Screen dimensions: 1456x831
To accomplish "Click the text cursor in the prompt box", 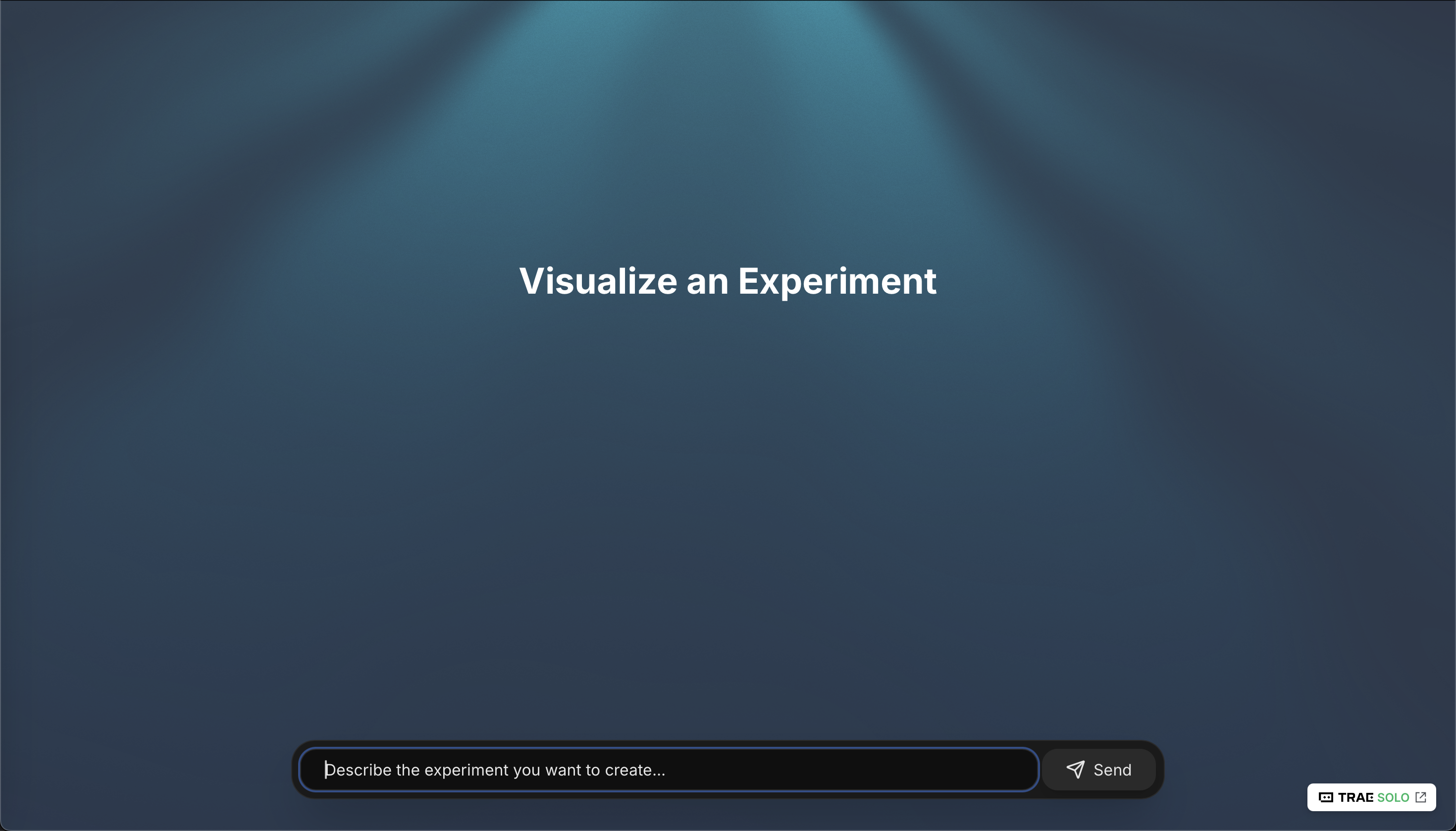I will click(x=326, y=770).
